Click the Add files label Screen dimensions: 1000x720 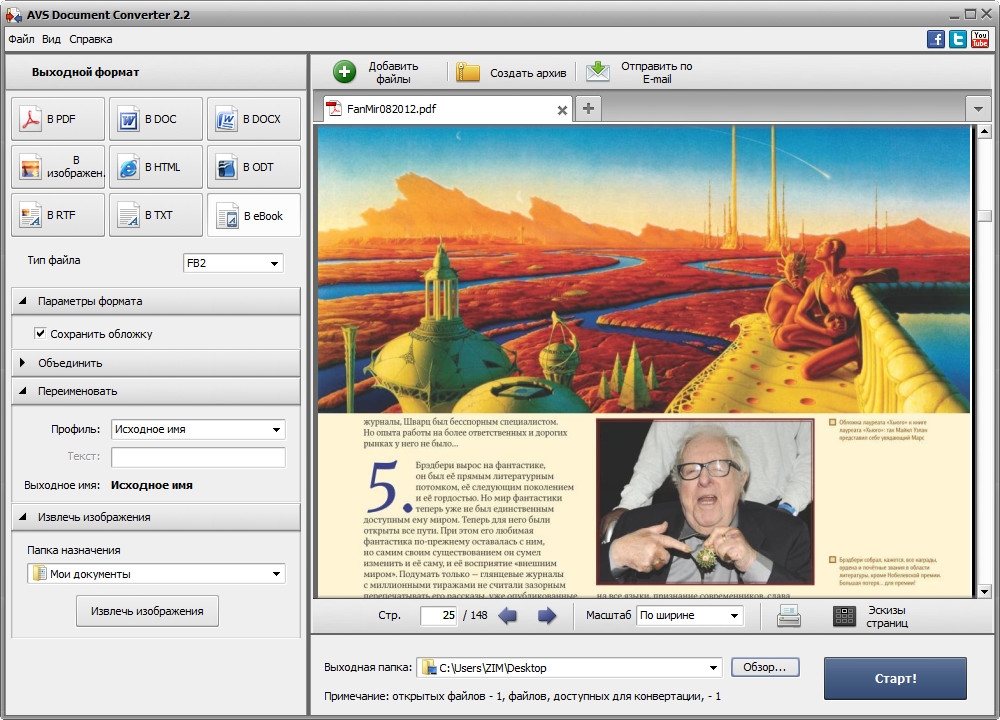pyautogui.click(x=393, y=72)
